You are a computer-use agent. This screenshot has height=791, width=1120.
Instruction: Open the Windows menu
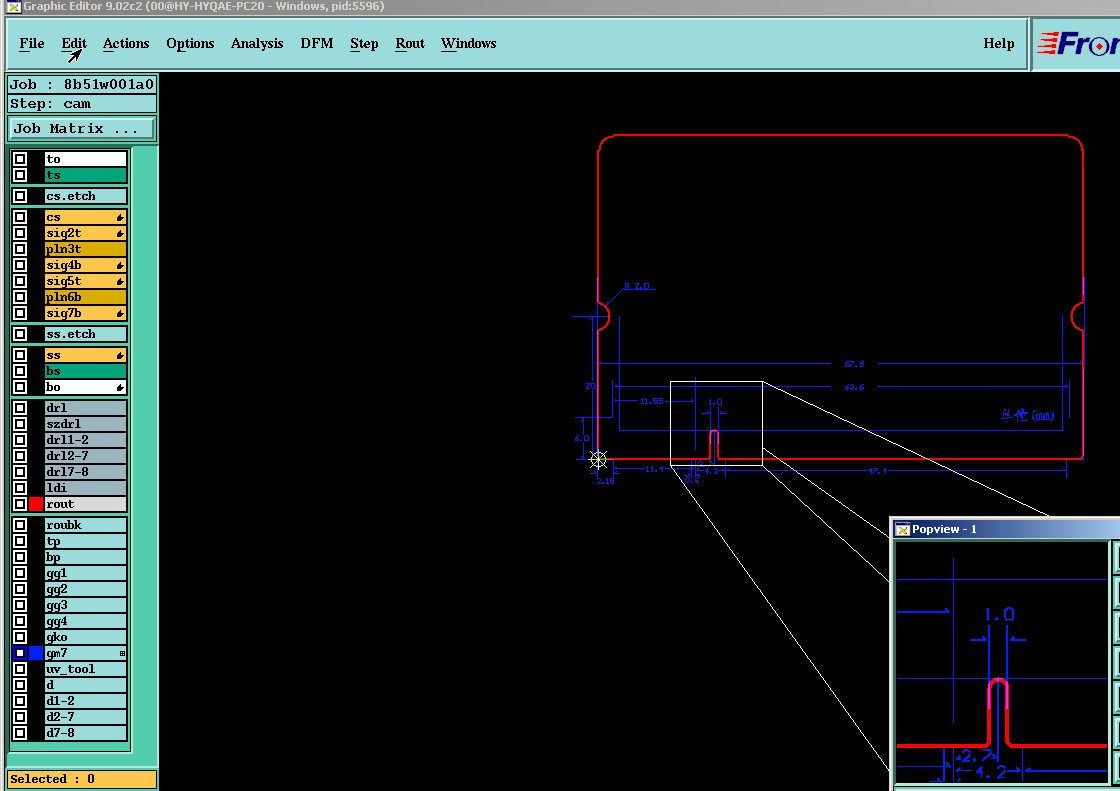[x=469, y=44]
